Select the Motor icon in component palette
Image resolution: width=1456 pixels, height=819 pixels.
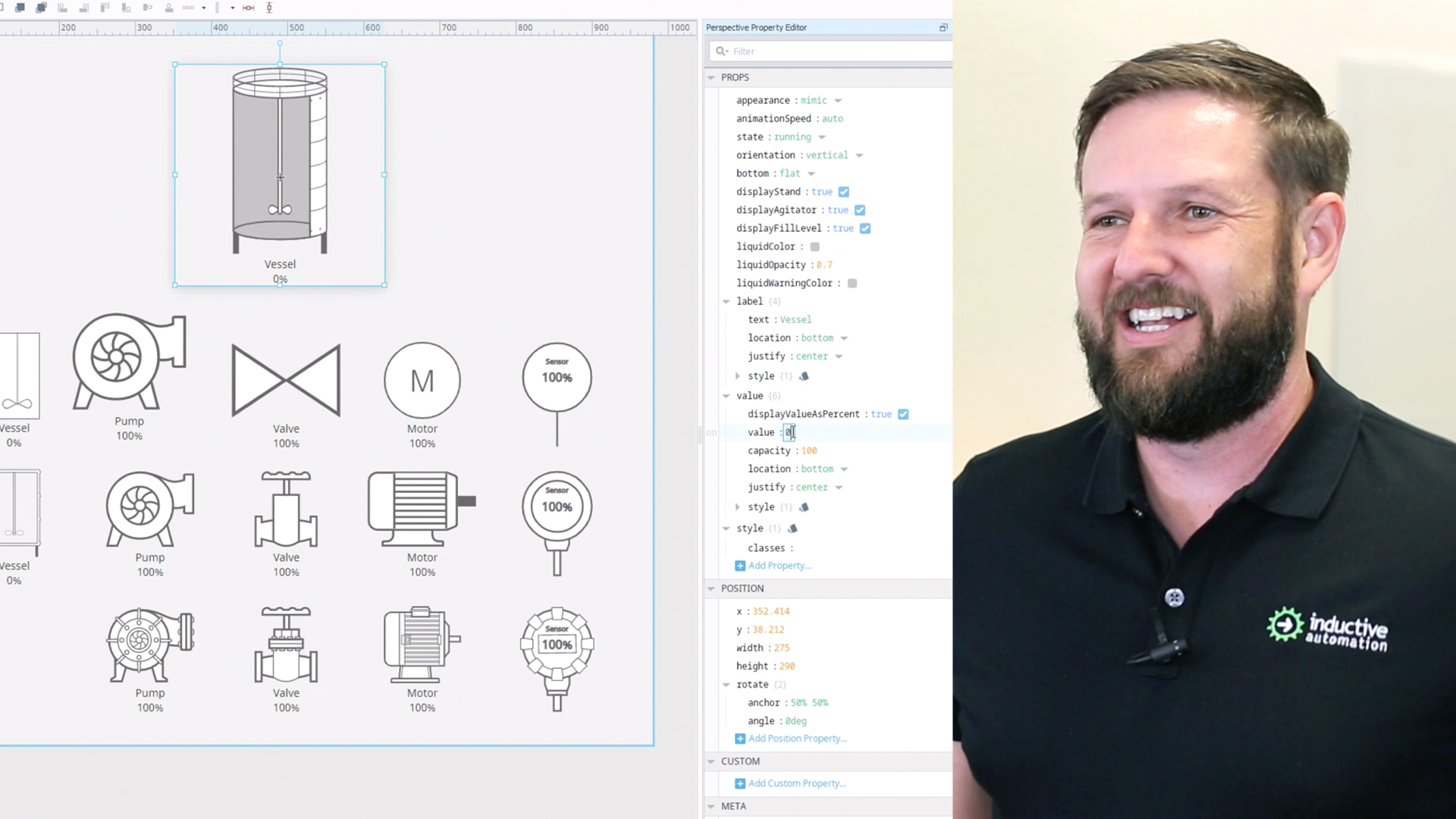pos(422,380)
